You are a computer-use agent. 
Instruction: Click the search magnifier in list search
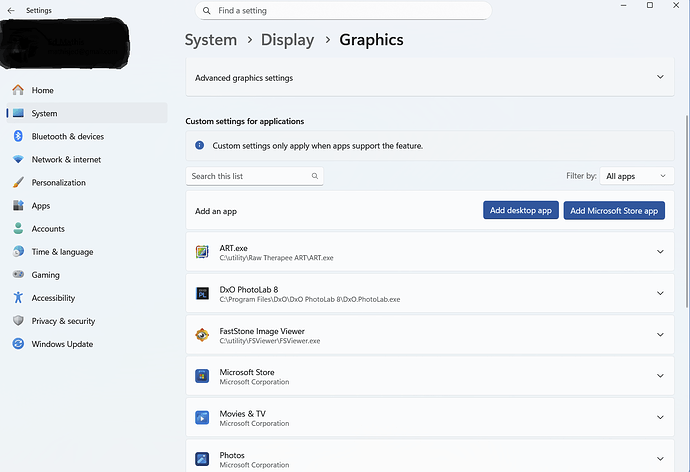315,176
